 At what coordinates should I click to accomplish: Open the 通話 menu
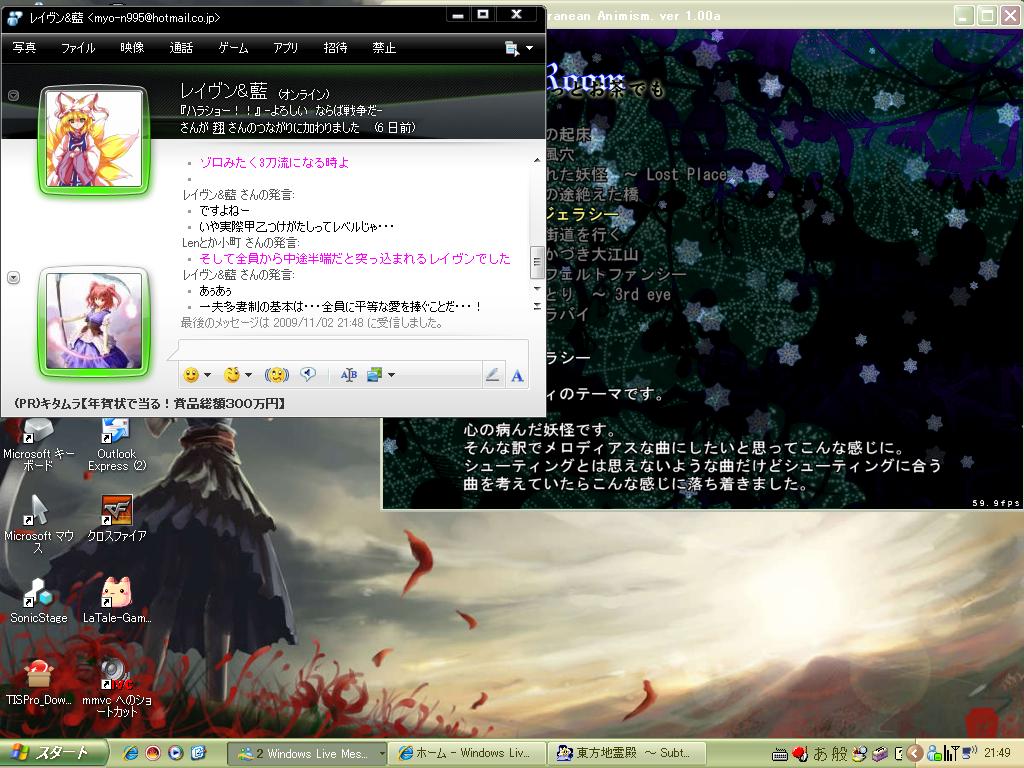(x=181, y=48)
